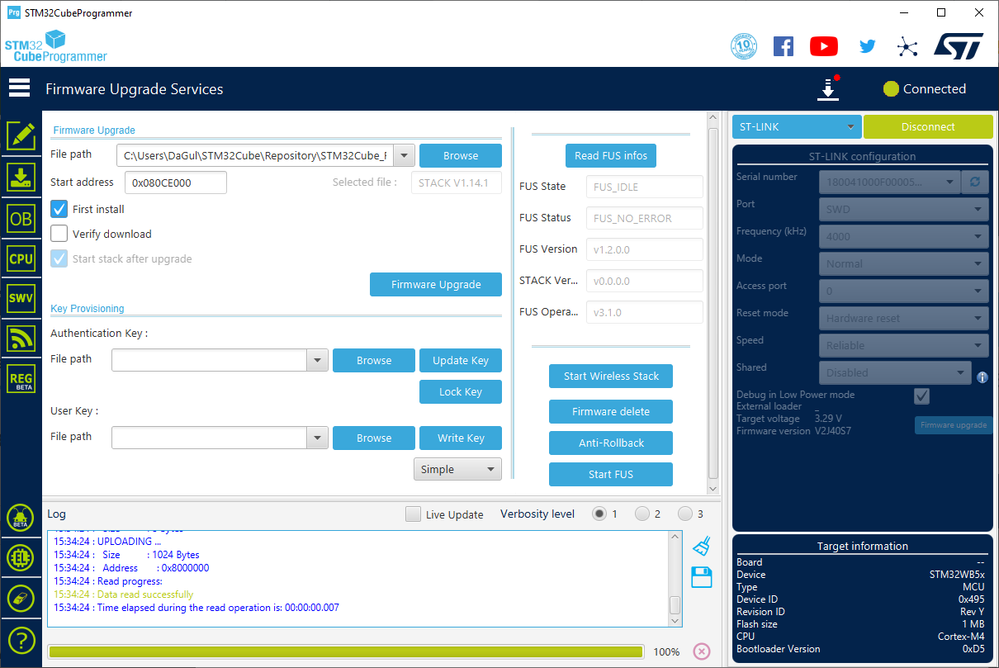Image resolution: width=999 pixels, height=668 pixels.
Task: Click the log panel scrollbar thumb
Action: 675,604
